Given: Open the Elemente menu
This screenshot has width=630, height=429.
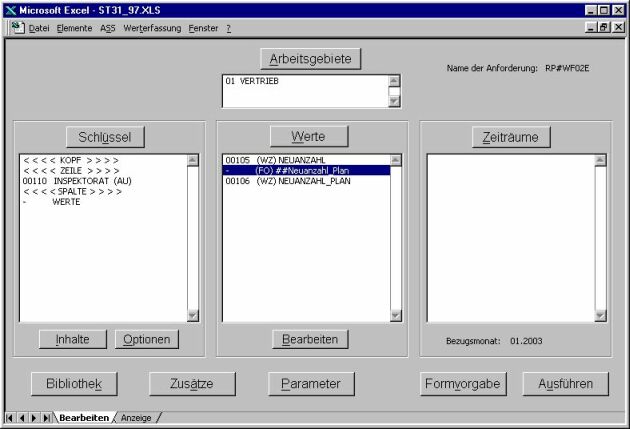Looking at the screenshot, I should pos(75,27).
